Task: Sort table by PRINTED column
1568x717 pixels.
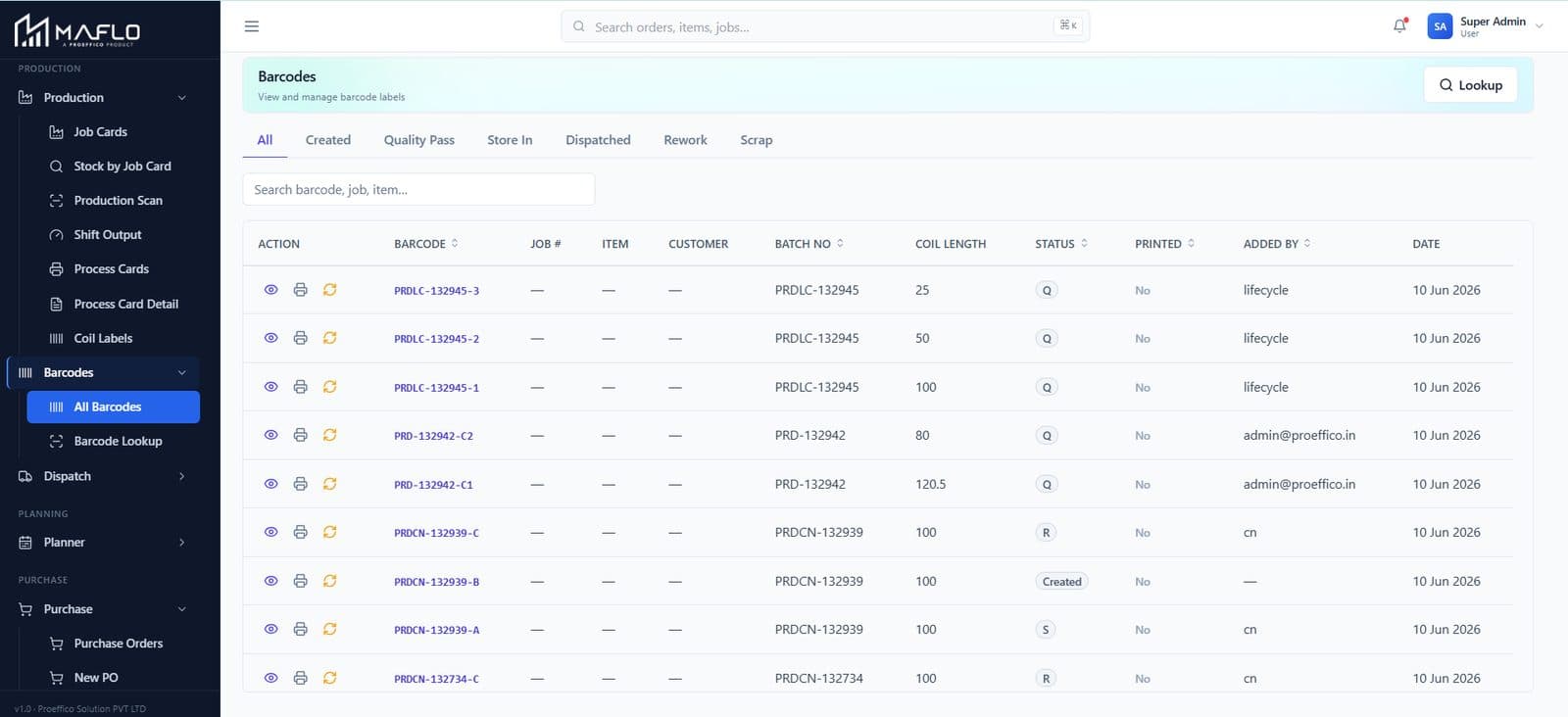Action: click(1164, 244)
